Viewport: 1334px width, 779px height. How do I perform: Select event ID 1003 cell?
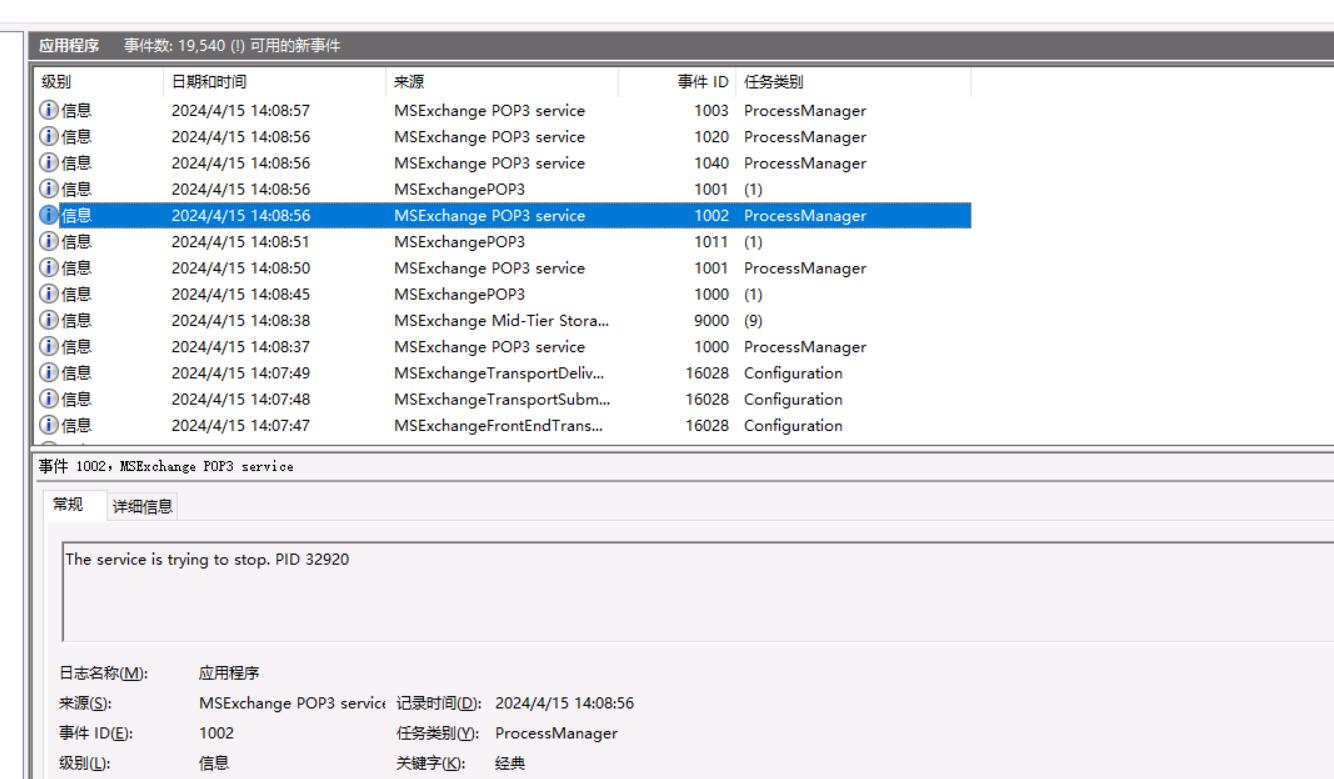[x=711, y=111]
